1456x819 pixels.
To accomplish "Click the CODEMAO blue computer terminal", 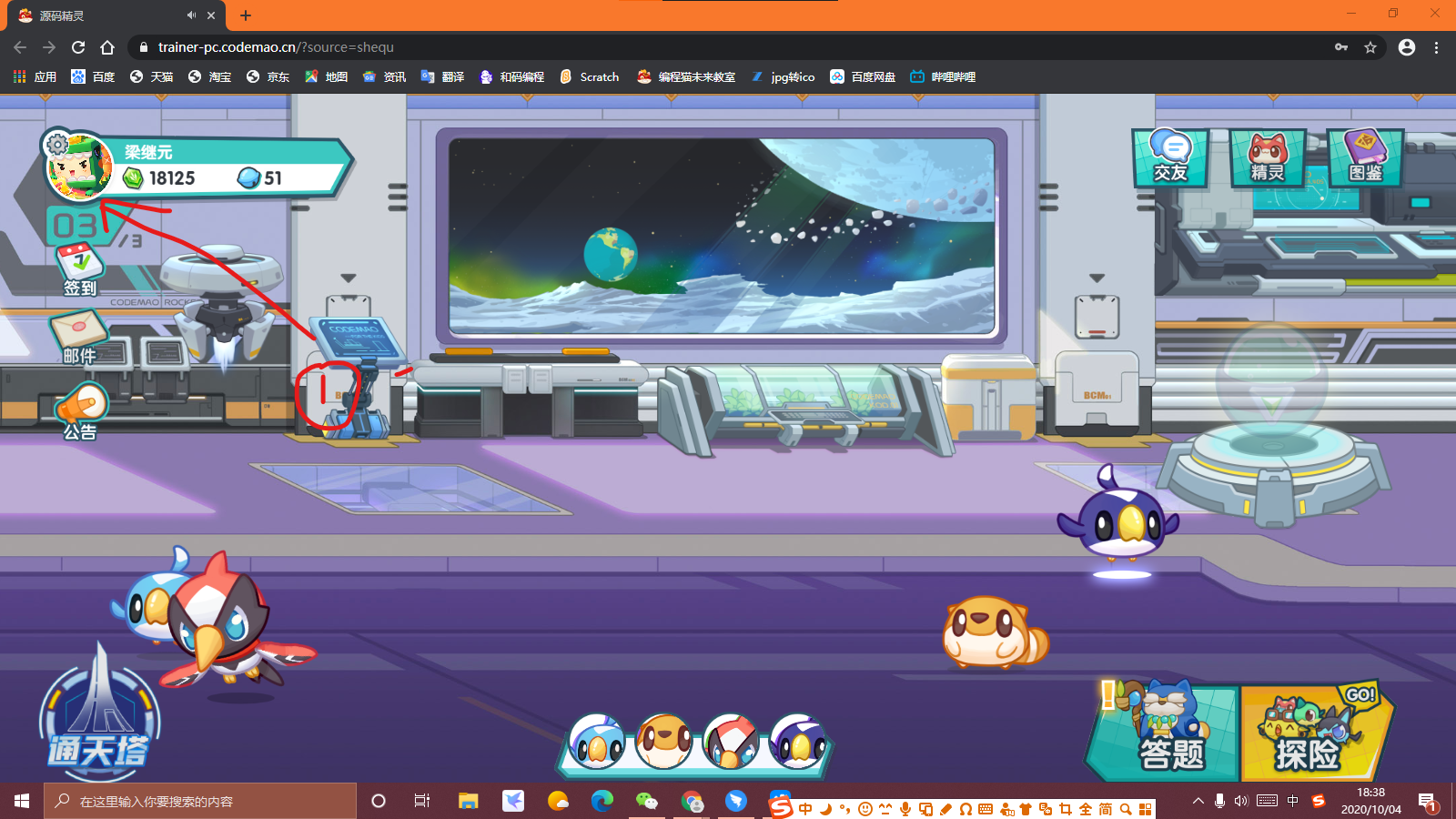I will [x=358, y=378].
